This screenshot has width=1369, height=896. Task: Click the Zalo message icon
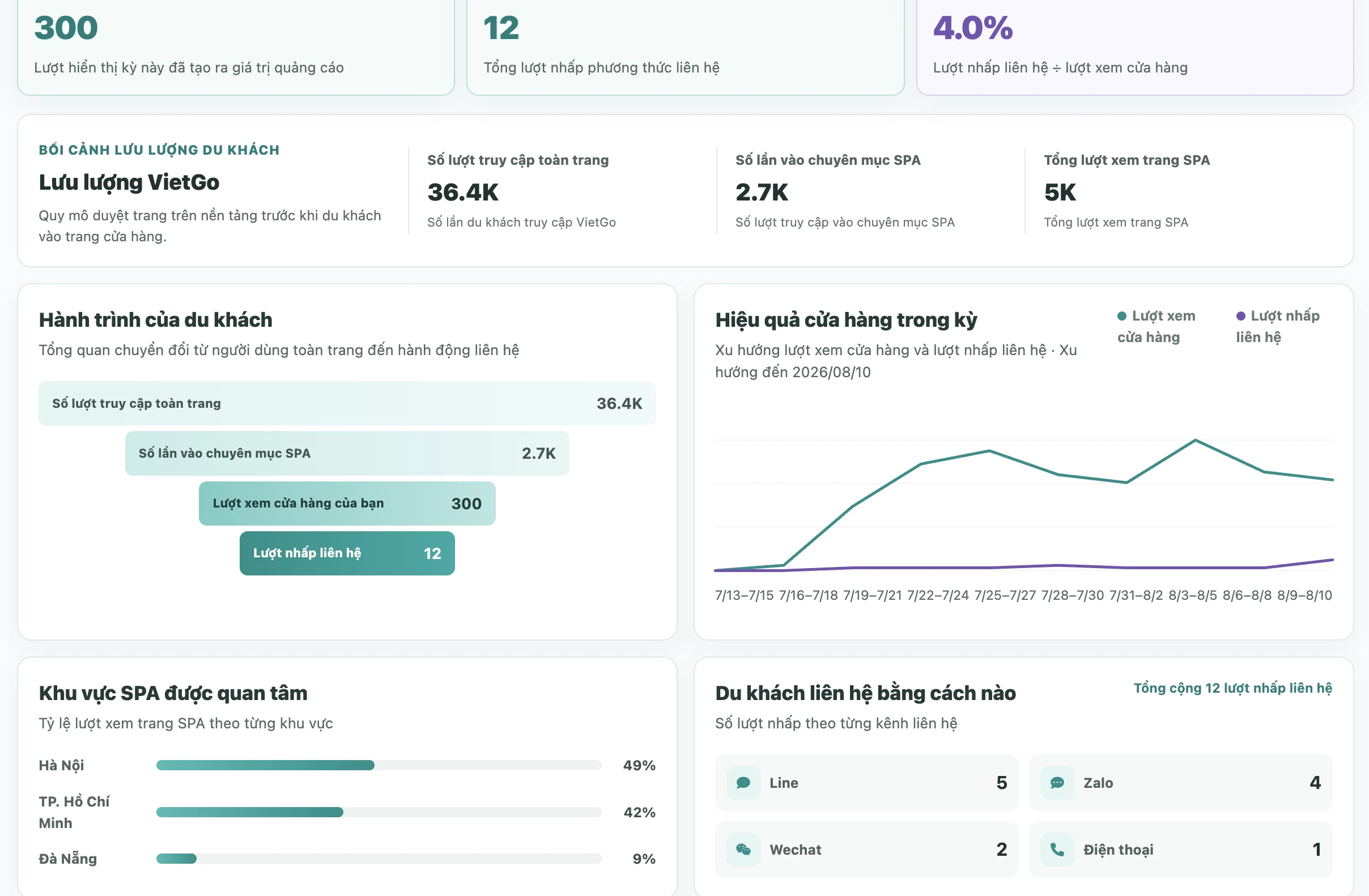pyautogui.click(x=1057, y=783)
